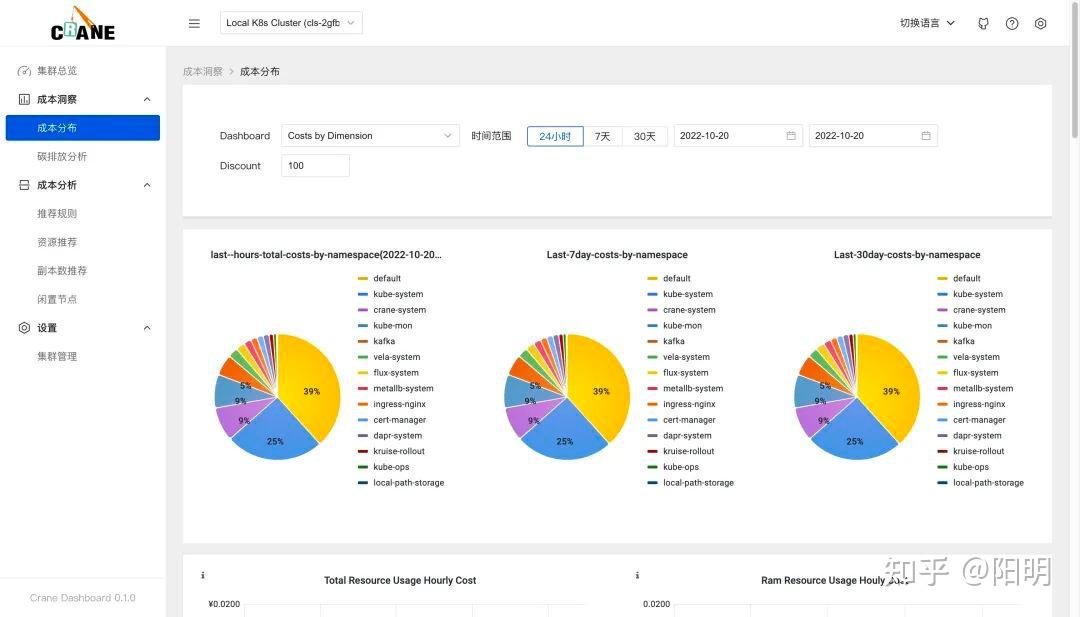Toggle the hamburger sidebar menu icon
Screen dimensions: 1080x617
click(x=194, y=23)
